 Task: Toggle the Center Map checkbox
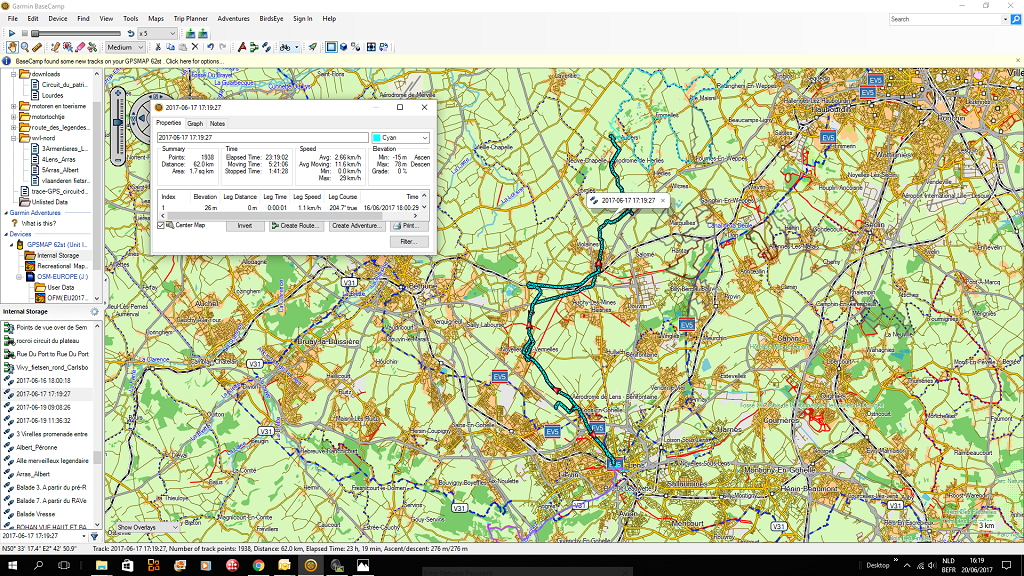click(x=161, y=225)
